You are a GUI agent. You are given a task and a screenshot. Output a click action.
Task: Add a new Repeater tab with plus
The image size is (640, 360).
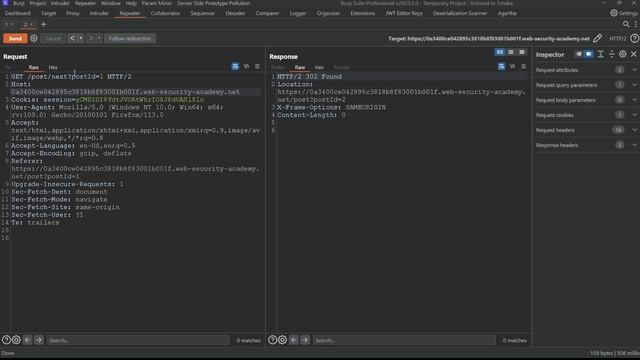pos(44,24)
